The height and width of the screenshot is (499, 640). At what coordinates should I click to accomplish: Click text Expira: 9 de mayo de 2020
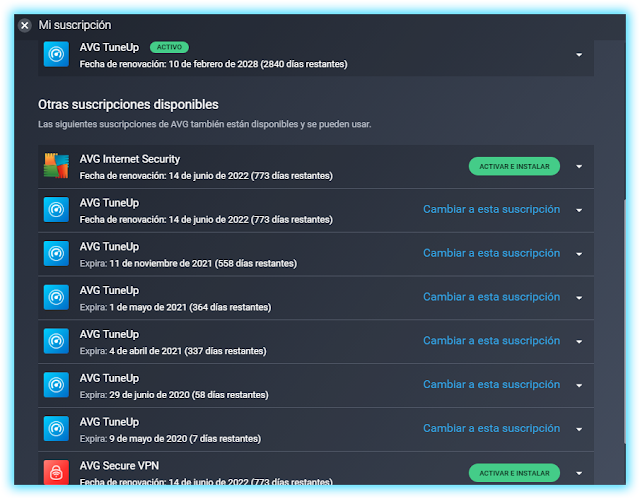(x=170, y=439)
